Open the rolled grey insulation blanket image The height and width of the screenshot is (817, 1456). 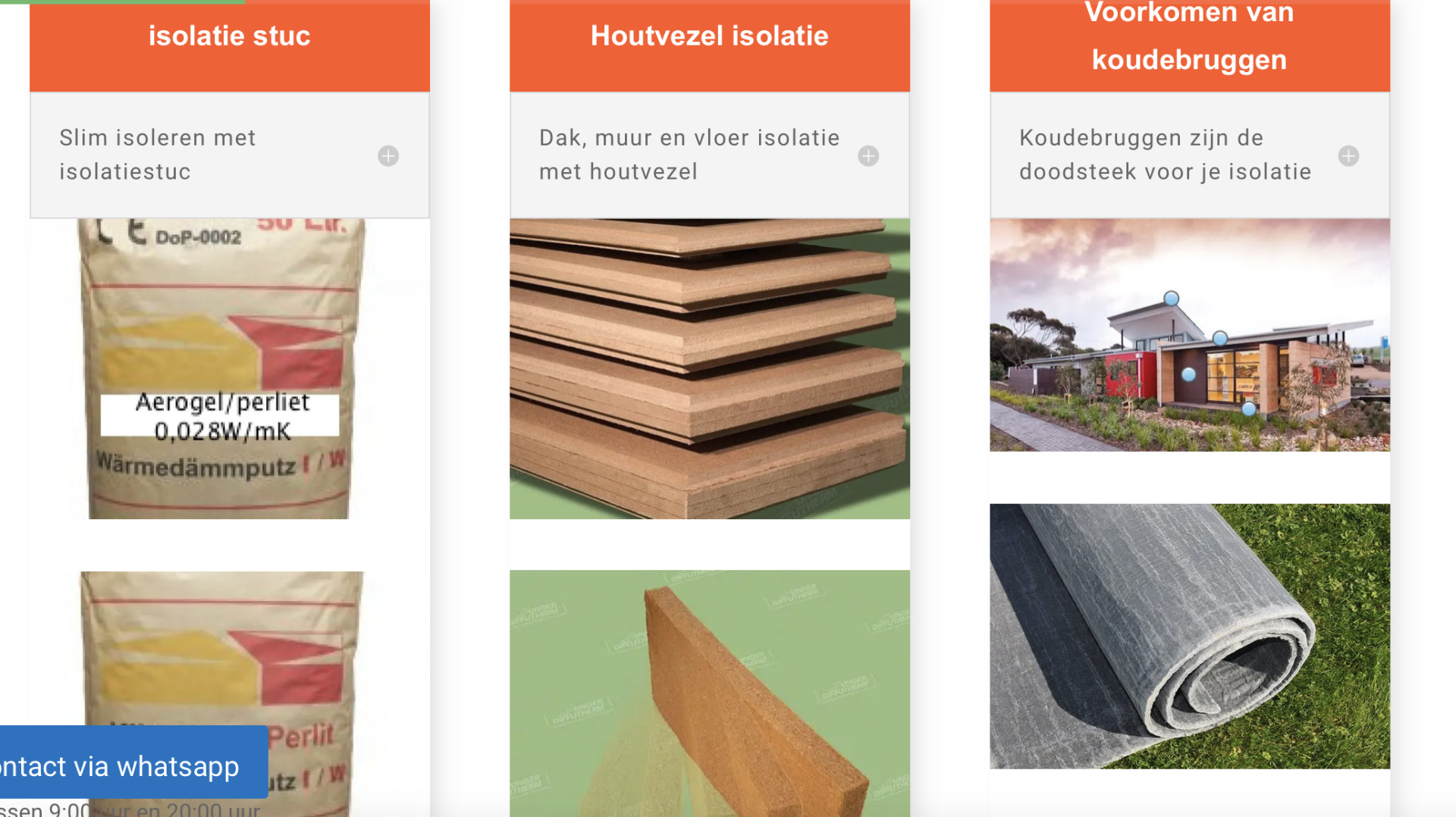coord(1189,636)
